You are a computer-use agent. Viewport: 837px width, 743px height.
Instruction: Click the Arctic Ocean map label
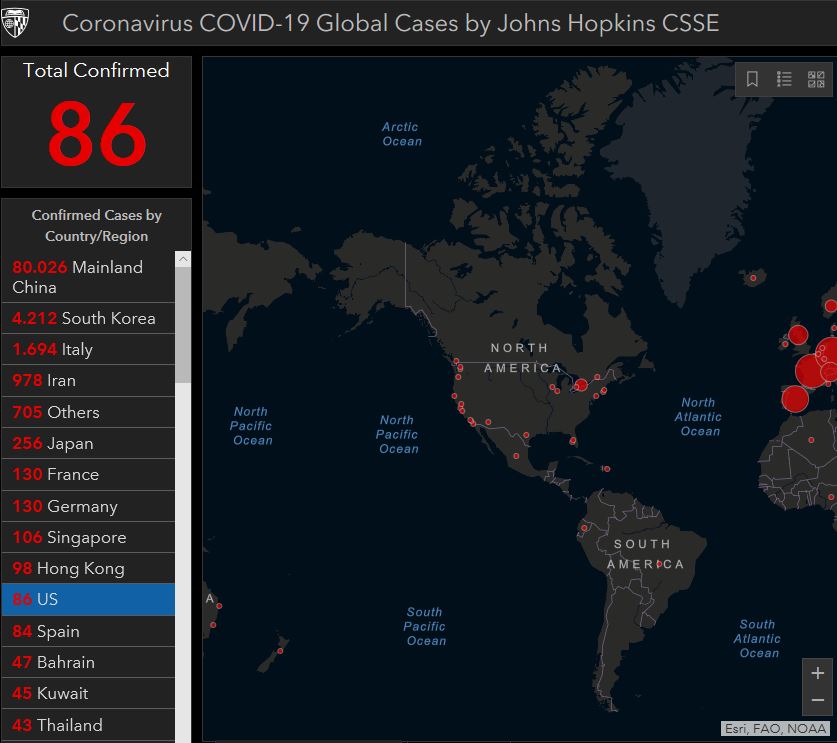coord(401,134)
